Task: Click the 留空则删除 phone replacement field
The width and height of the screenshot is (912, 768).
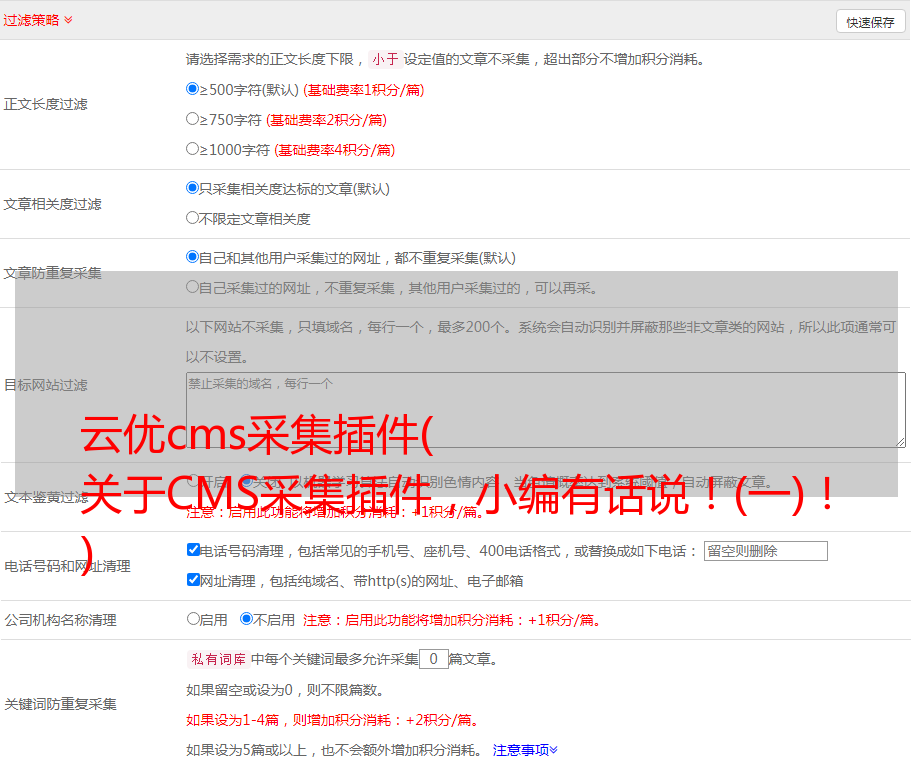Action: click(x=765, y=551)
